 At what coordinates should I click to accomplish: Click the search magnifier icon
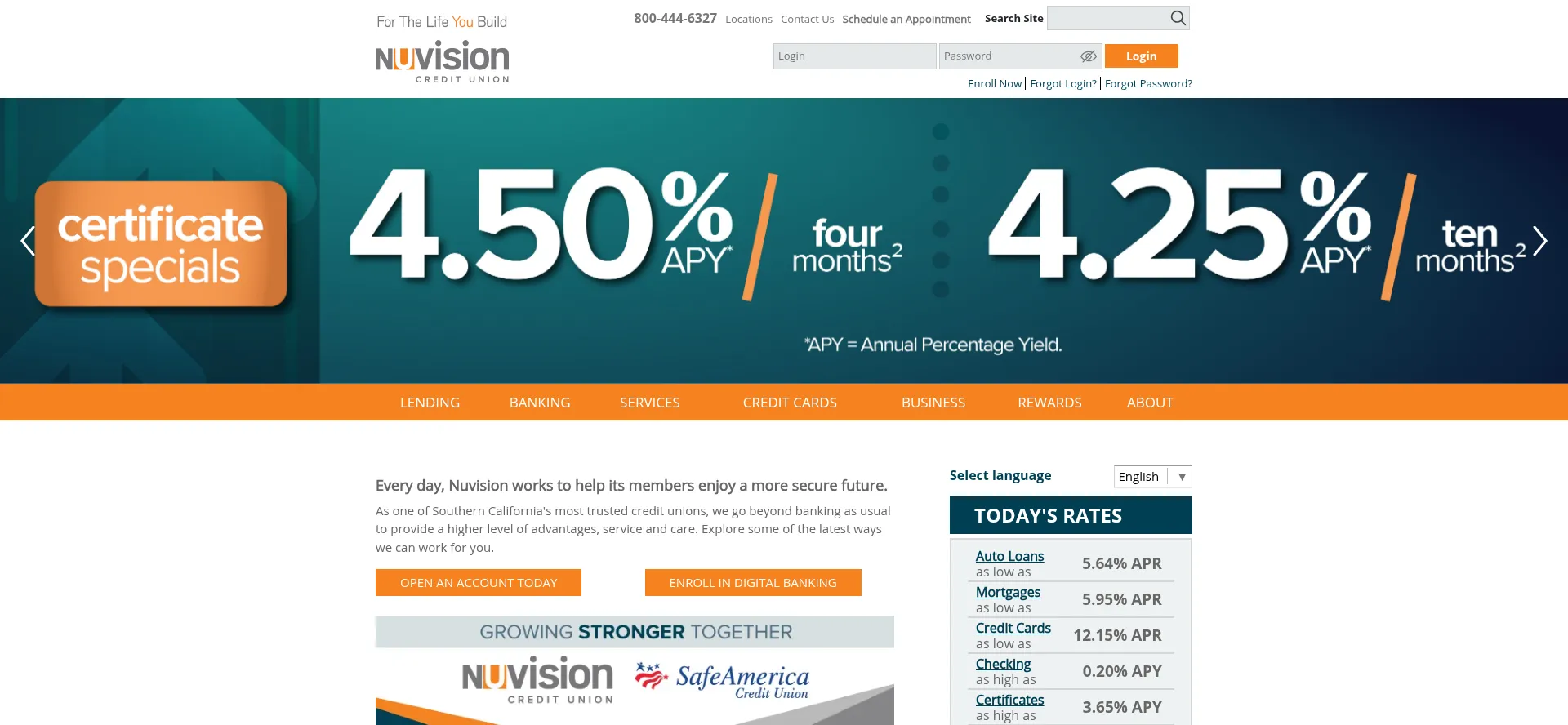click(x=1178, y=18)
